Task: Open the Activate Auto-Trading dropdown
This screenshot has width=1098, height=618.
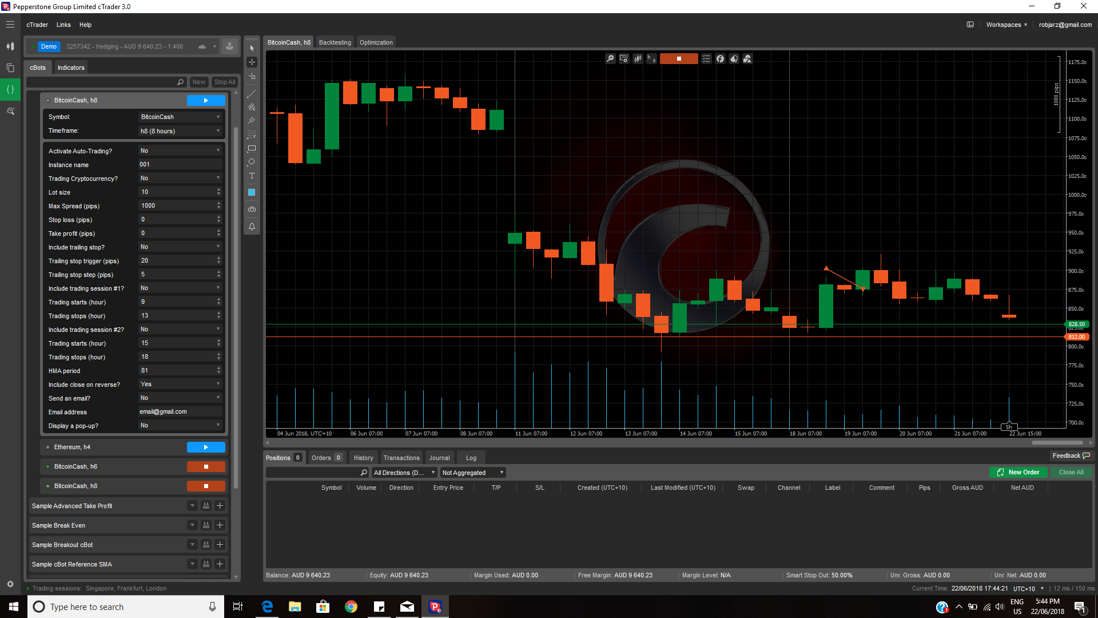Action: coord(180,150)
